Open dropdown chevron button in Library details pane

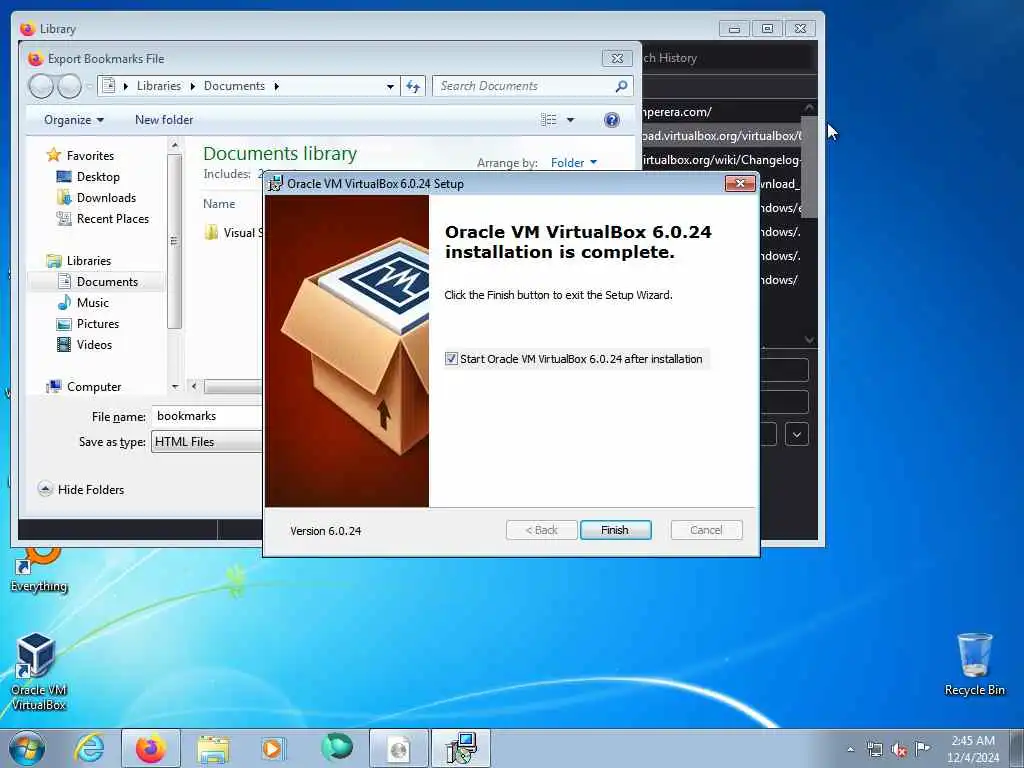coord(797,434)
